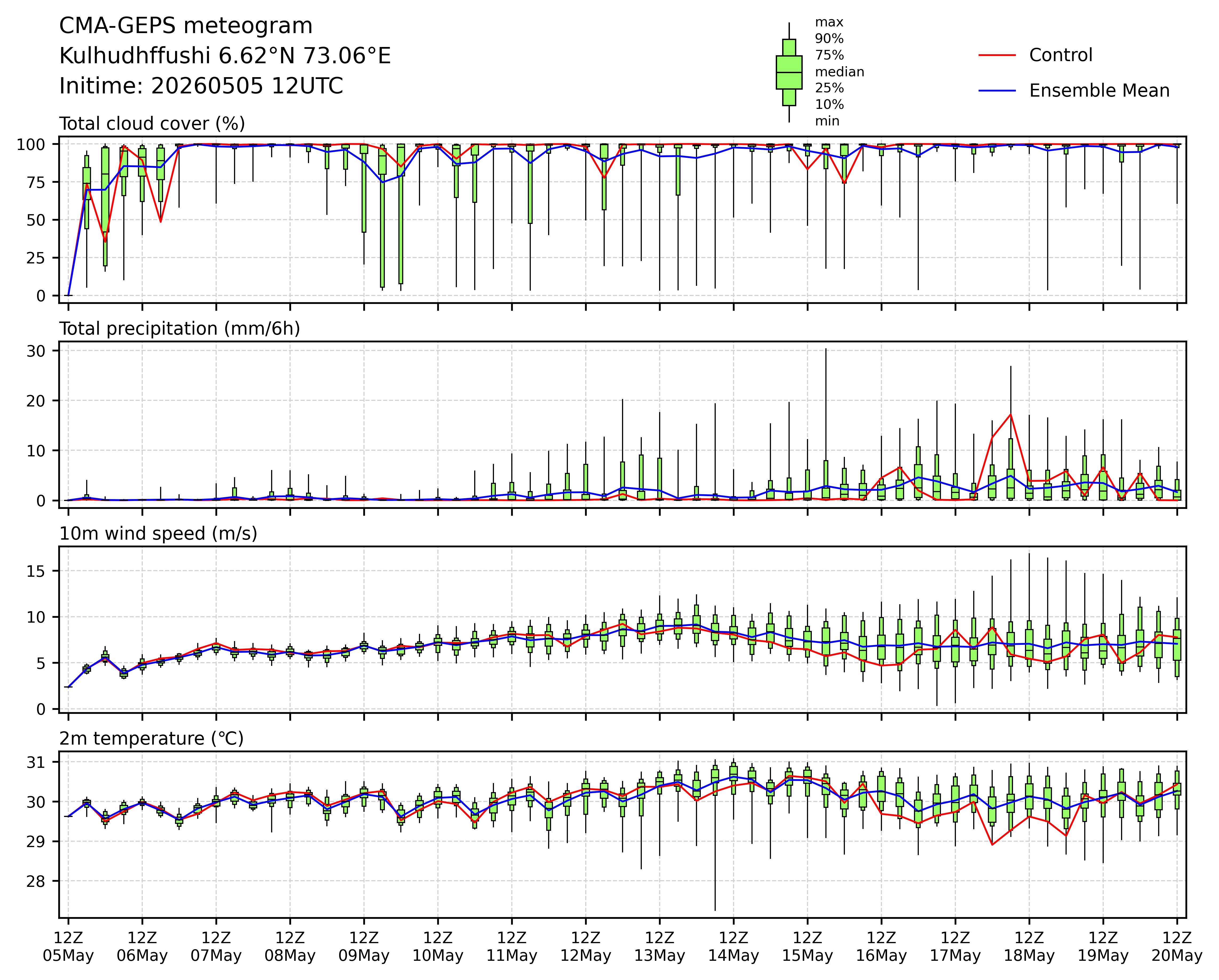Select the Control legend label
Image resolution: width=1219 pixels, height=980 pixels.
pos(1061,56)
